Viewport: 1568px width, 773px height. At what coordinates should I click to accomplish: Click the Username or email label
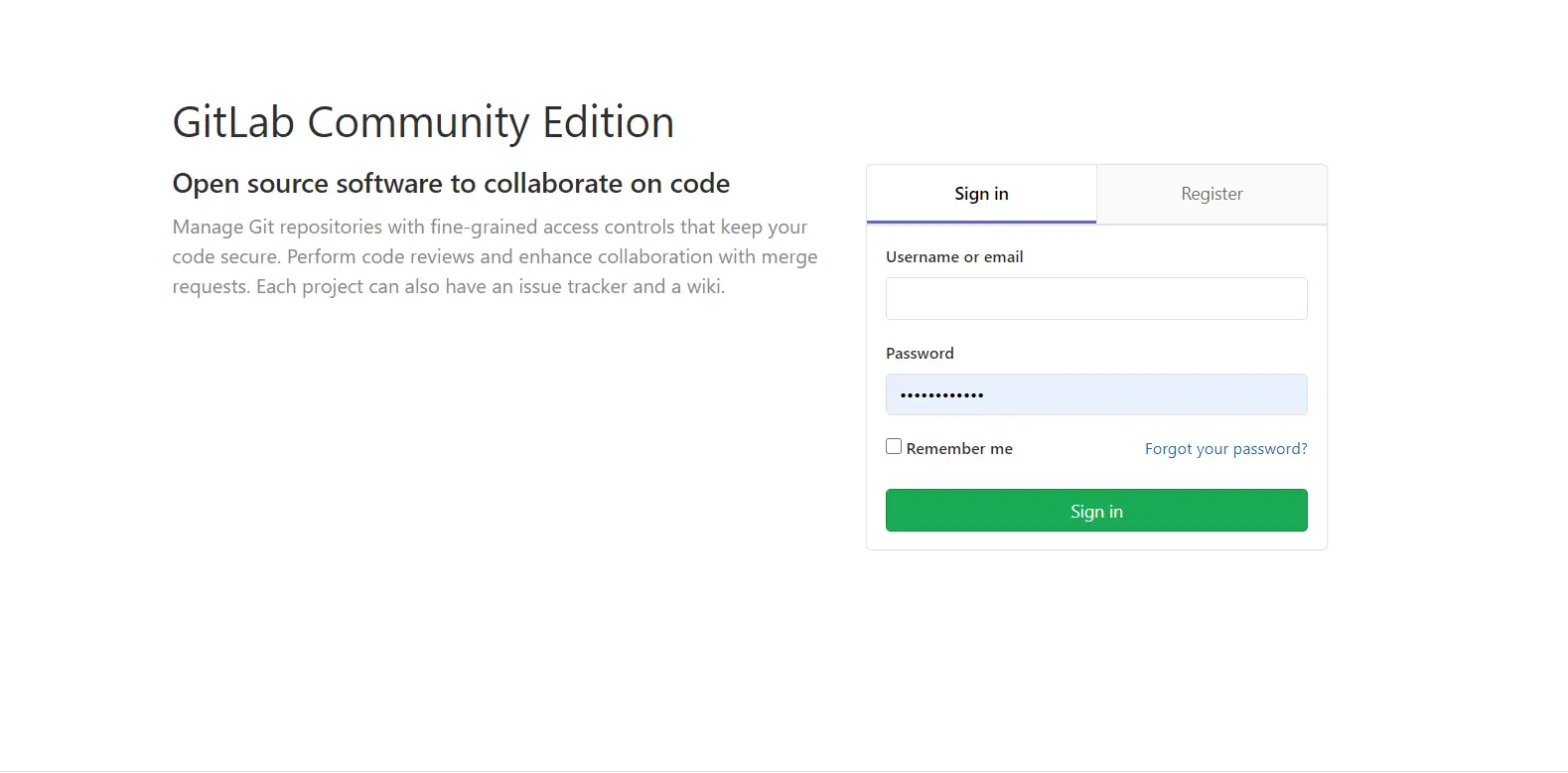[954, 256]
